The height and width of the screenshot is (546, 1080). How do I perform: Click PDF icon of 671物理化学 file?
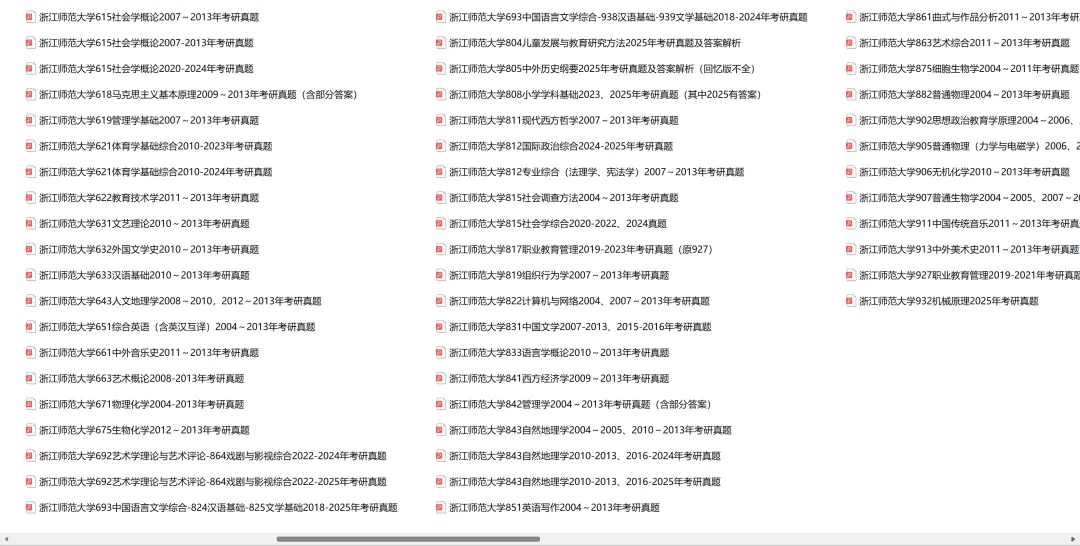[30, 404]
